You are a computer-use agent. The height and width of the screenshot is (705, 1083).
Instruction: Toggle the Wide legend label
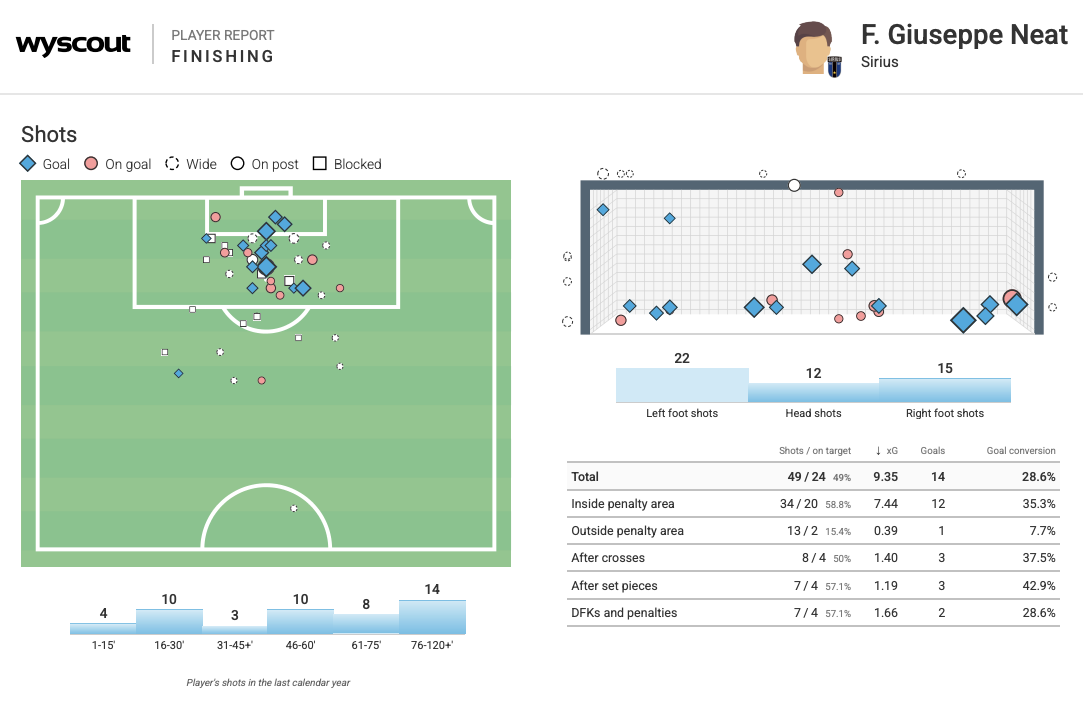[x=201, y=164]
